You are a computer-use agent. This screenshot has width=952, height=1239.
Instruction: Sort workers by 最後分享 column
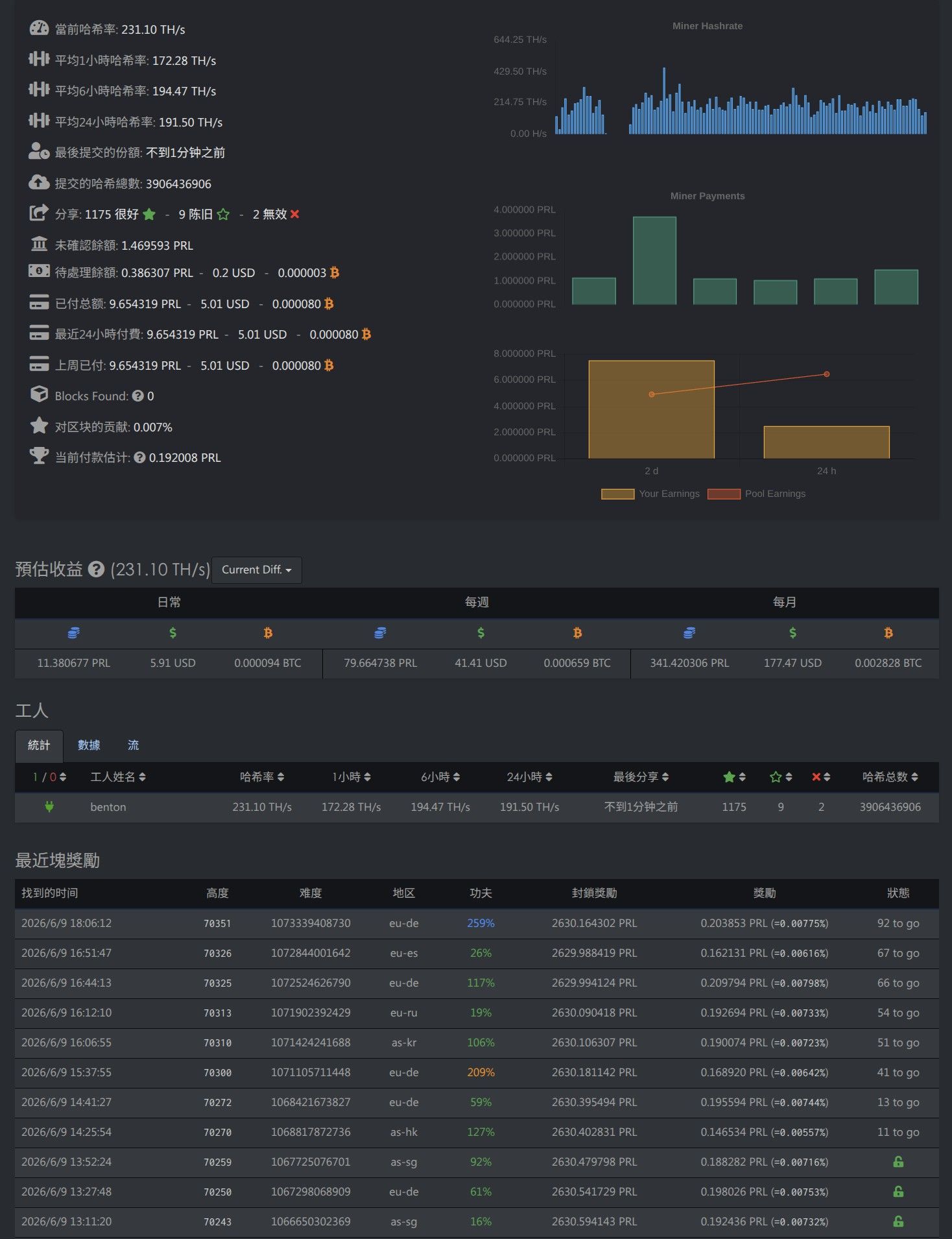pos(641,777)
